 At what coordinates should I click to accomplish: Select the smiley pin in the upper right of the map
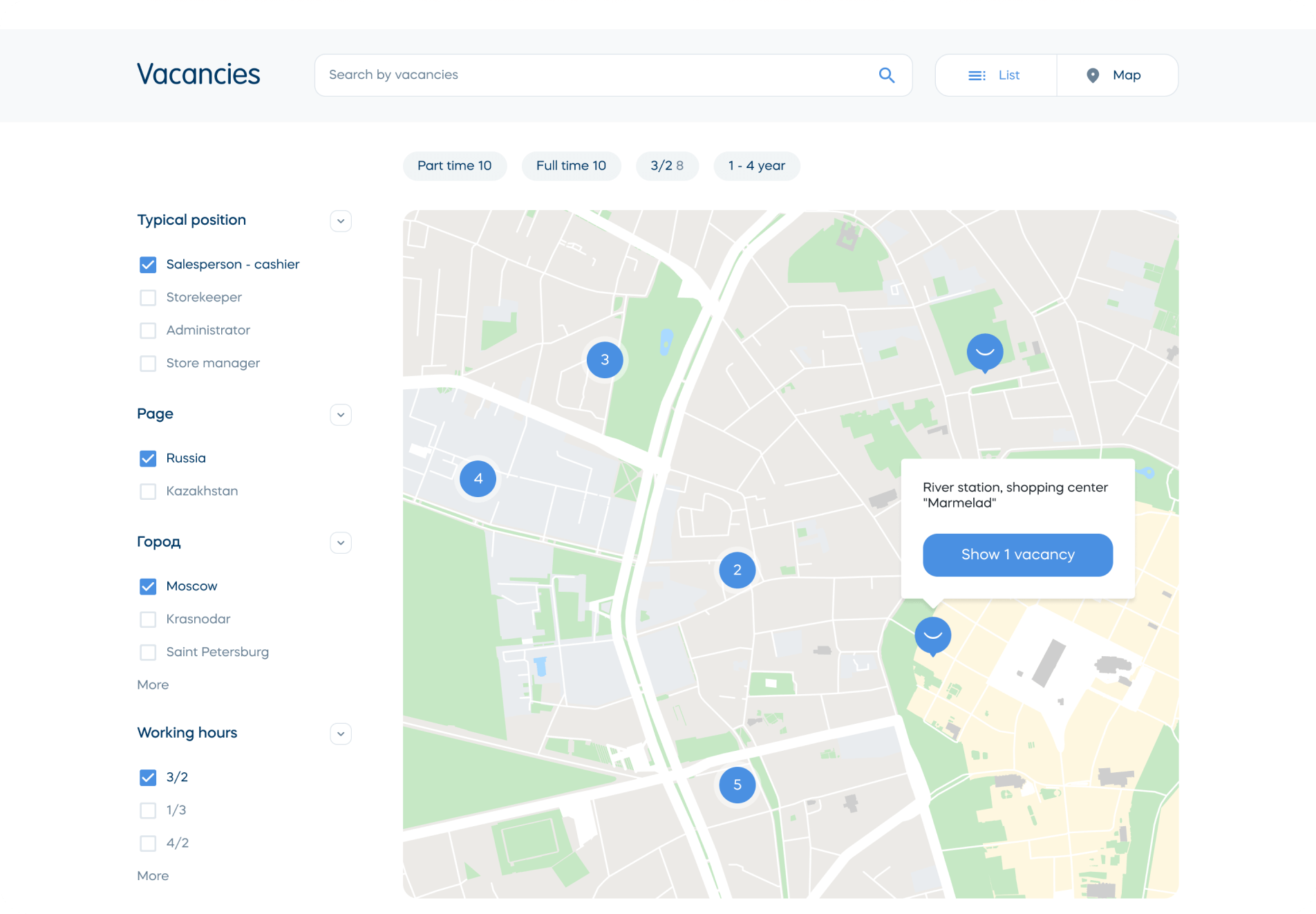pos(984,352)
